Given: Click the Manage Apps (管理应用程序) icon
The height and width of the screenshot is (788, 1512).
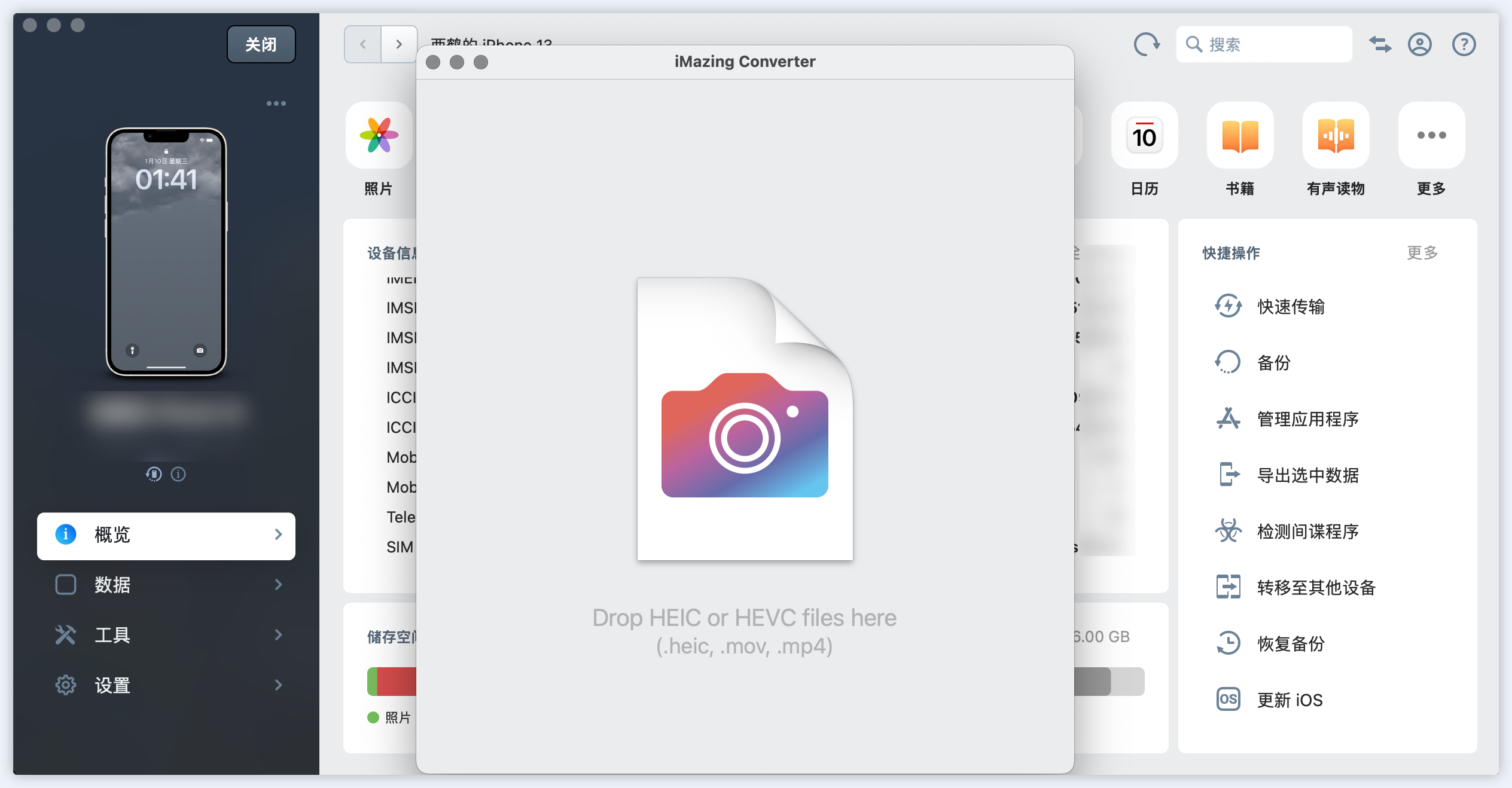Looking at the screenshot, I should (1228, 419).
